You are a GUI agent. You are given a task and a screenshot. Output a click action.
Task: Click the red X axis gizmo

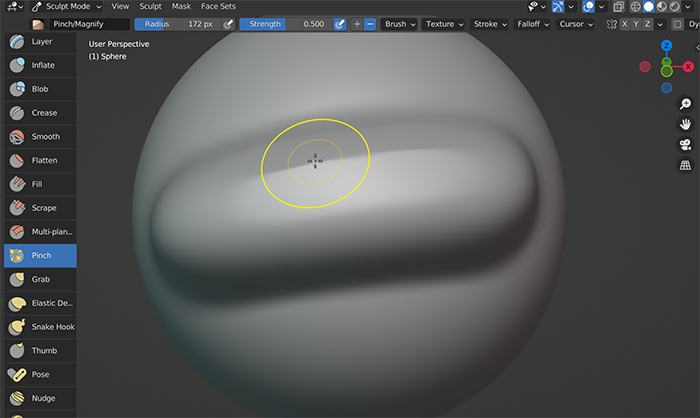point(688,67)
